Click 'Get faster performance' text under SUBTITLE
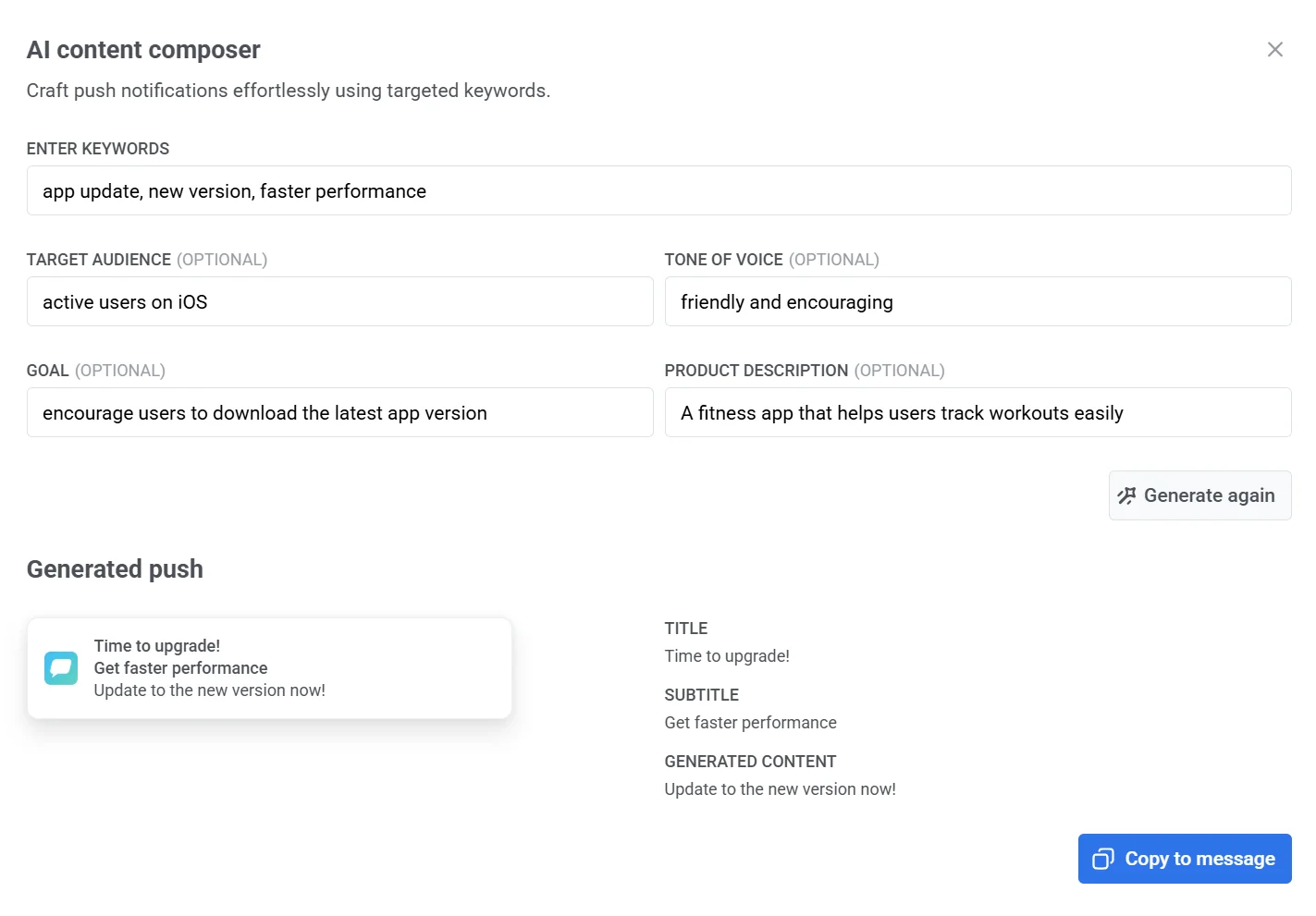Screen dimensions: 1316x916 click(x=750, y=723)
